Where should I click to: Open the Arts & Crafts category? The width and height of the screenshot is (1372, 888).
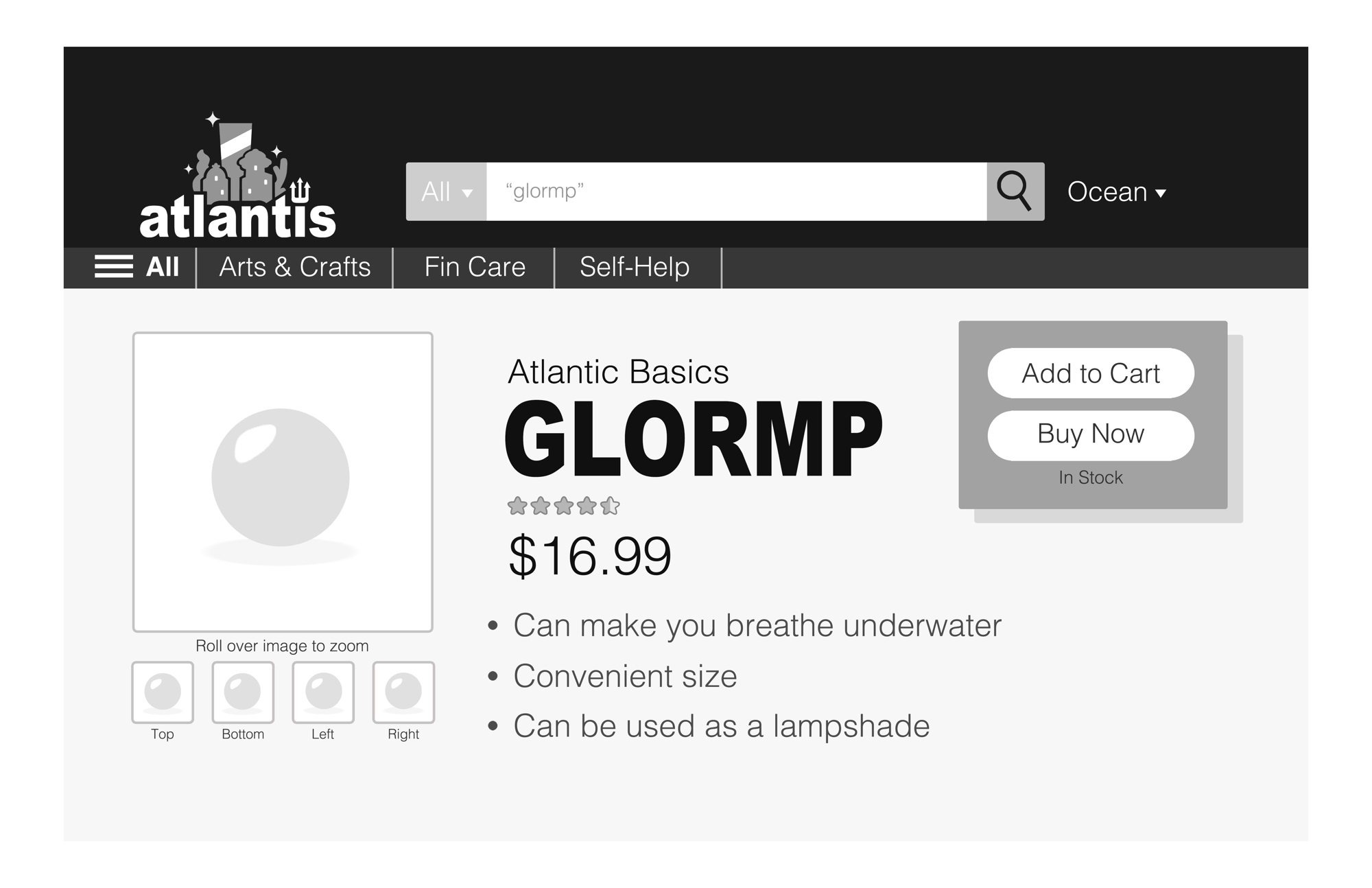pos(294,267)
